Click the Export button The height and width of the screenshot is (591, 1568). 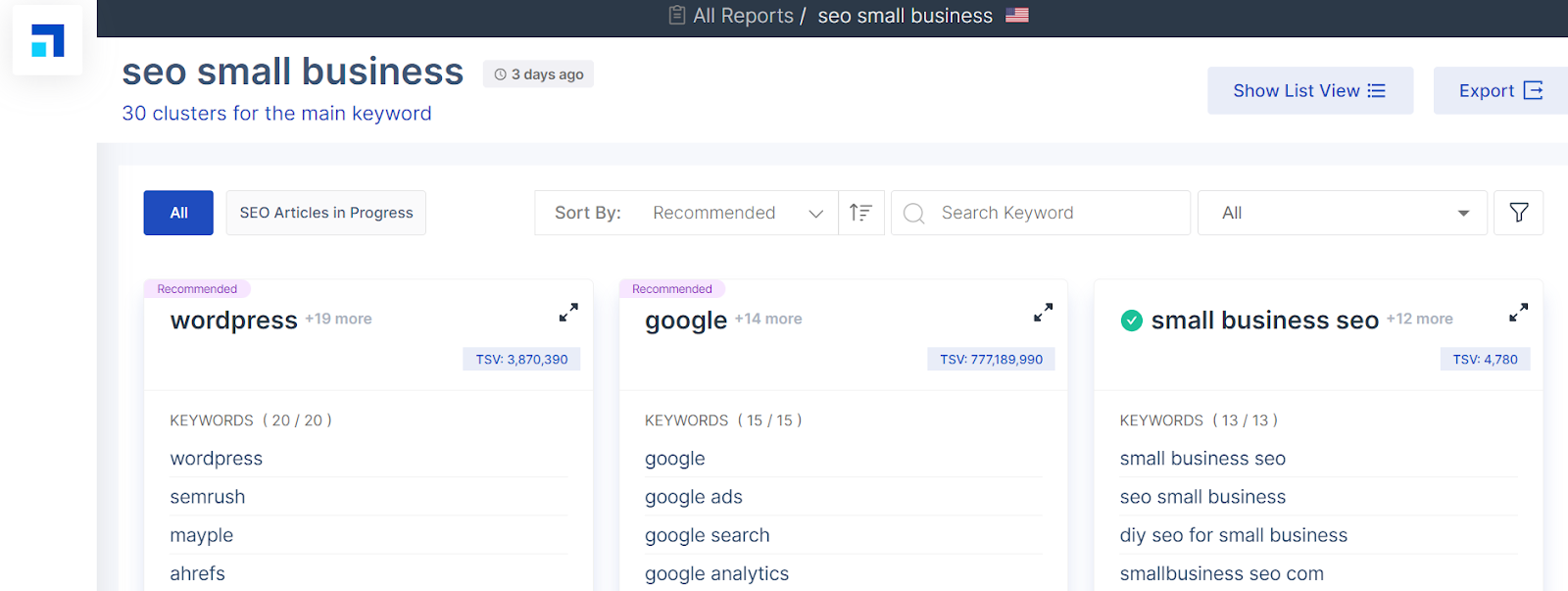tap(1499, 91)
